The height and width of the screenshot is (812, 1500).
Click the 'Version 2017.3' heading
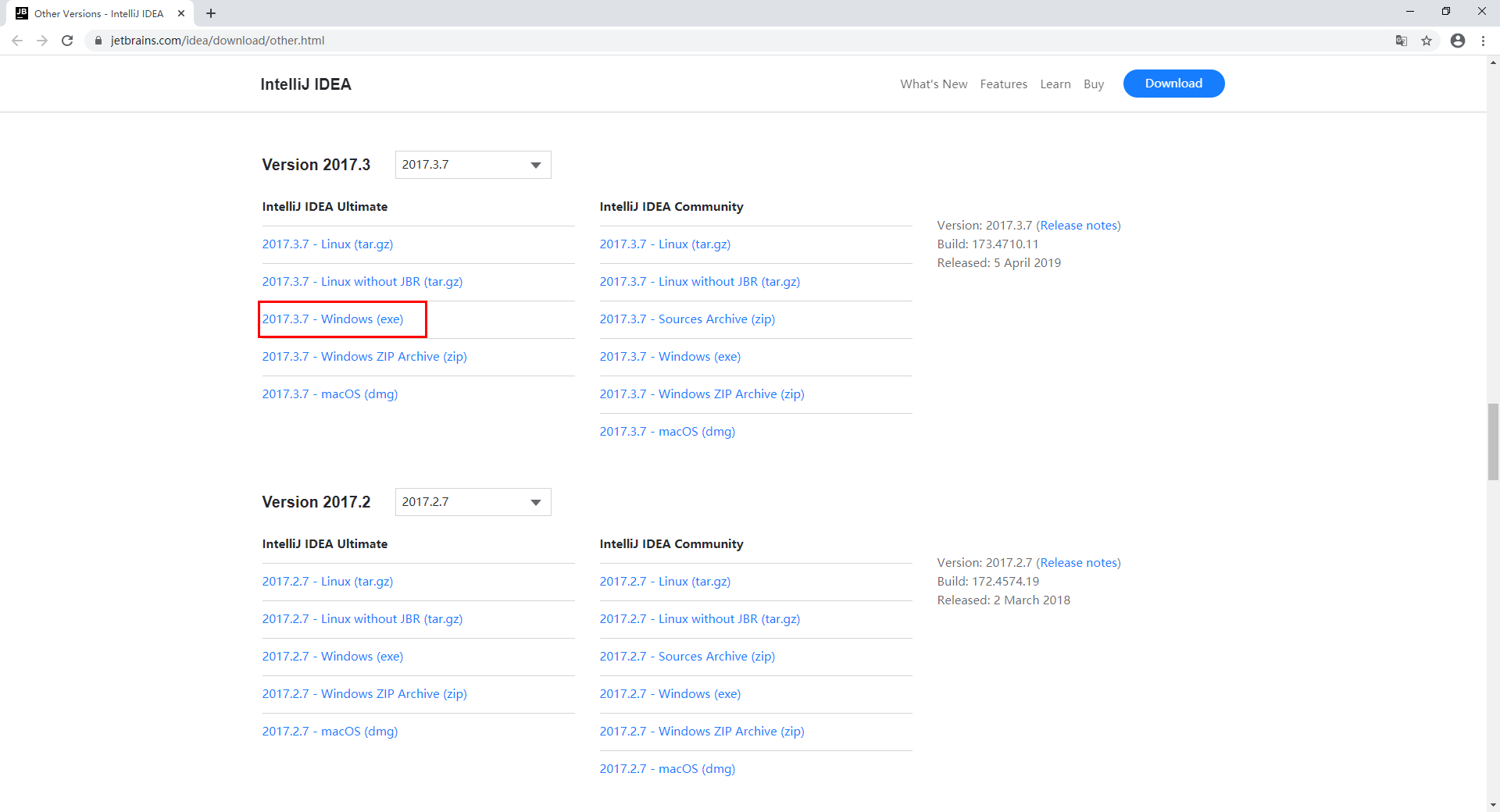(316, 165)
